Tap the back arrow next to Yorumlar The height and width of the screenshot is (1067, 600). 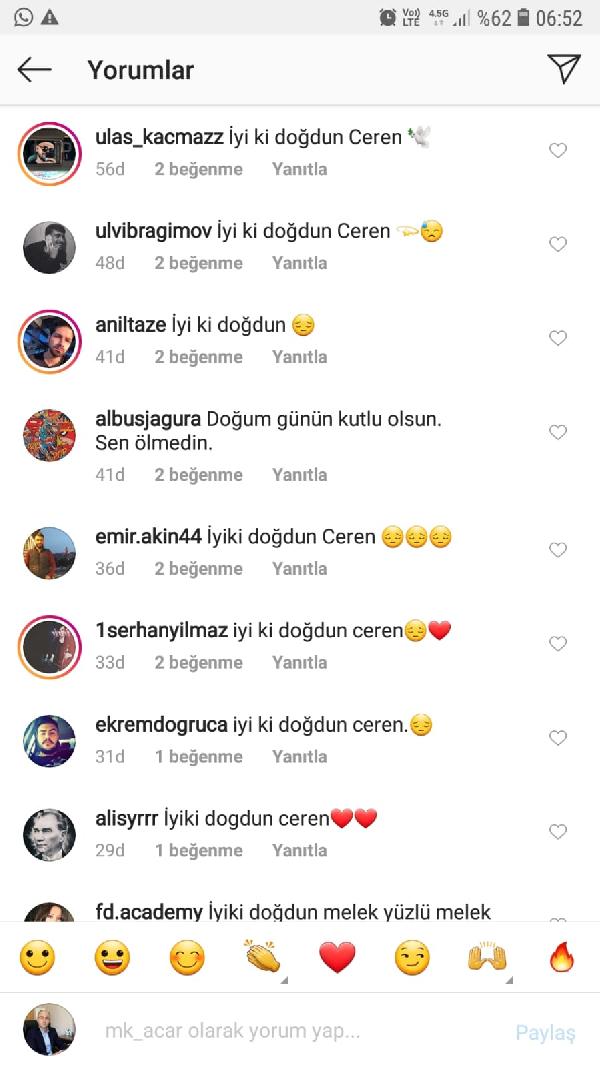[x=34, y=69]
